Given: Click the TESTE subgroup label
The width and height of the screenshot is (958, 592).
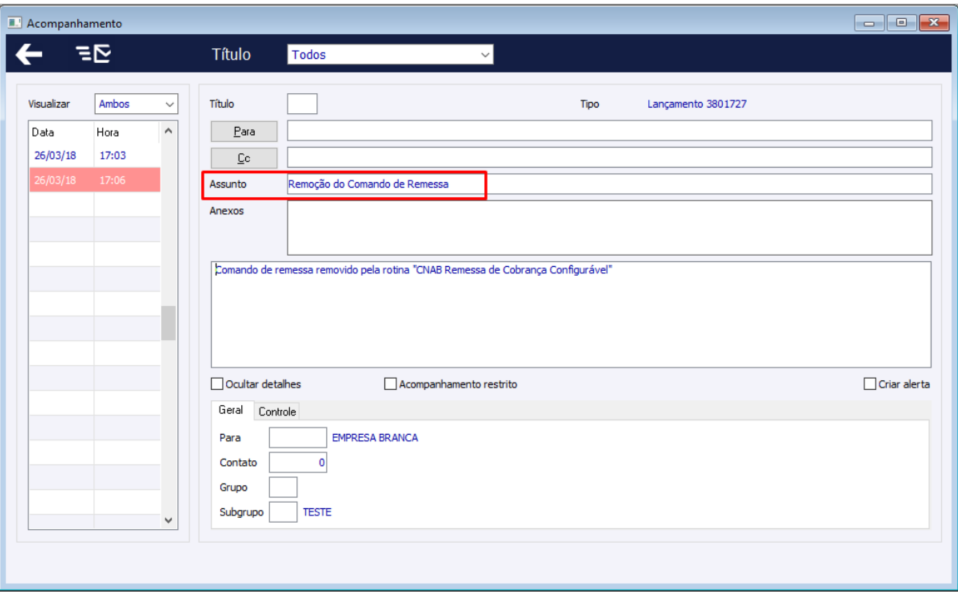Looking at the screenshot, I should (317, 512).
